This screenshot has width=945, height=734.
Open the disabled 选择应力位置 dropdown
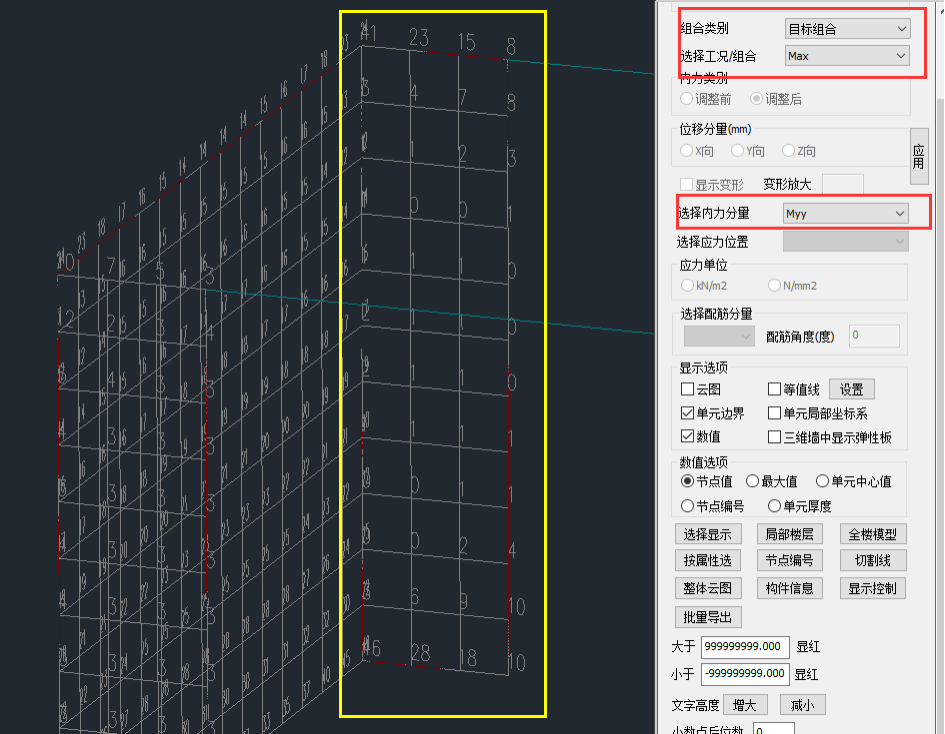click(x=846, y=242)
